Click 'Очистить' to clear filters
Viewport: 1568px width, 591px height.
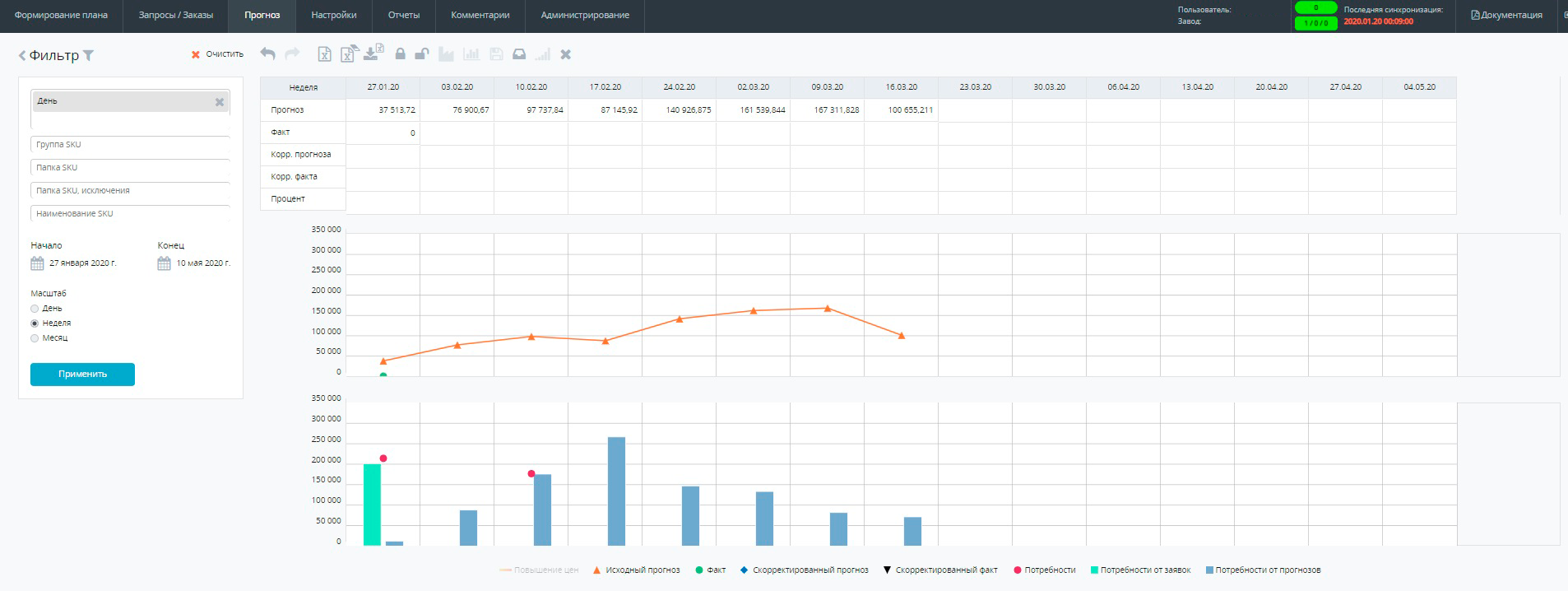(x=218, y=54)
